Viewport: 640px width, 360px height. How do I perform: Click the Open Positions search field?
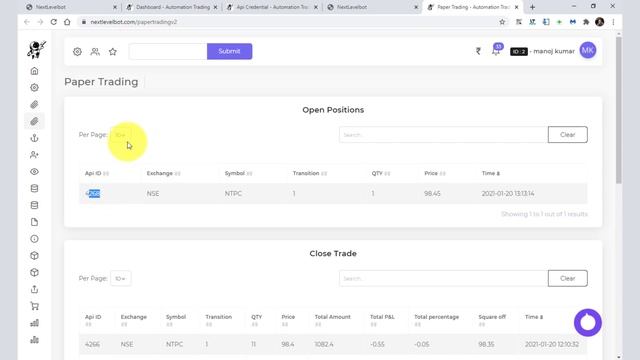(x=443, y=135)
